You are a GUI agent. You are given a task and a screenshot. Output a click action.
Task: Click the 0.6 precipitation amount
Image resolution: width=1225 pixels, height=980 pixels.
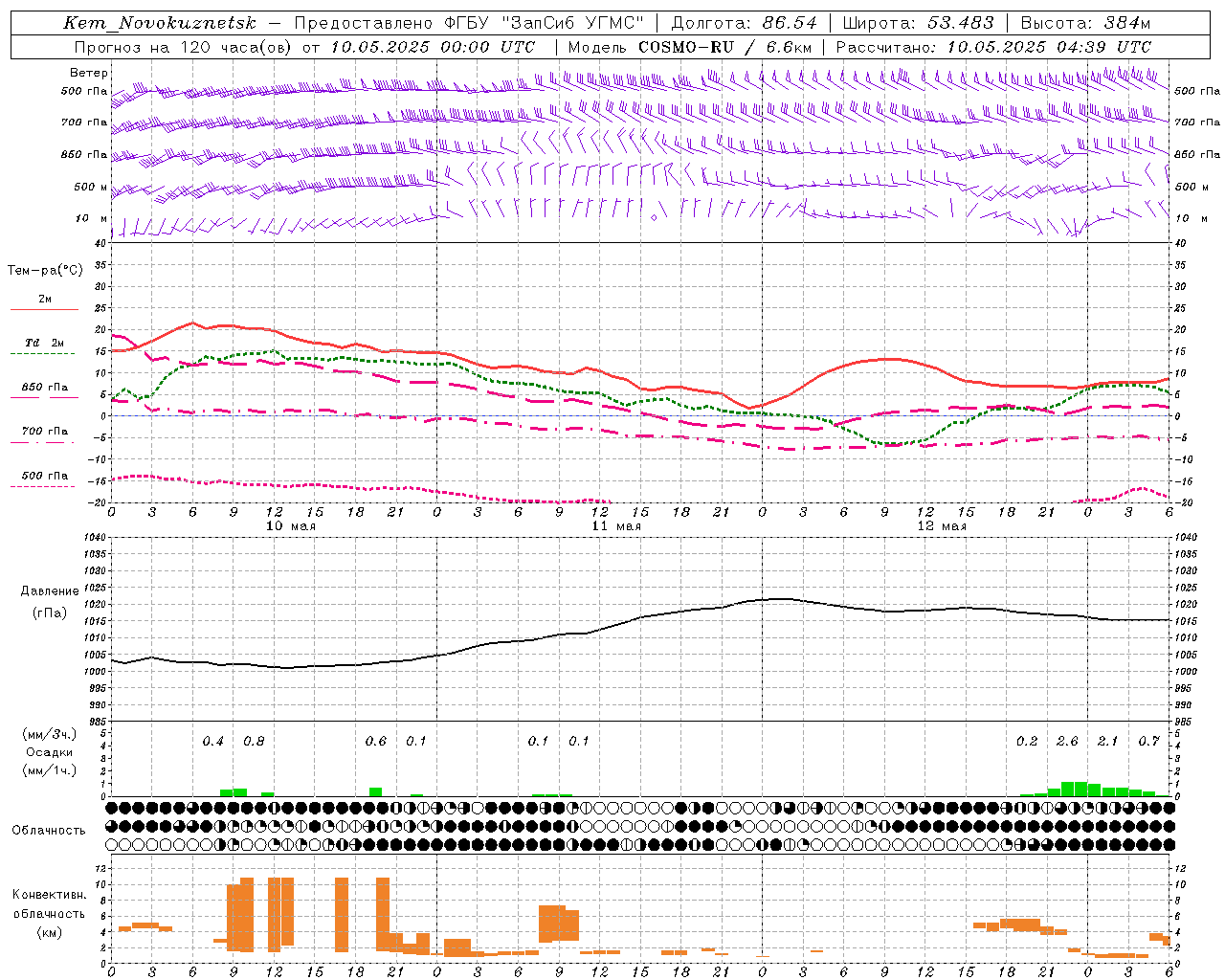(376, 742)
